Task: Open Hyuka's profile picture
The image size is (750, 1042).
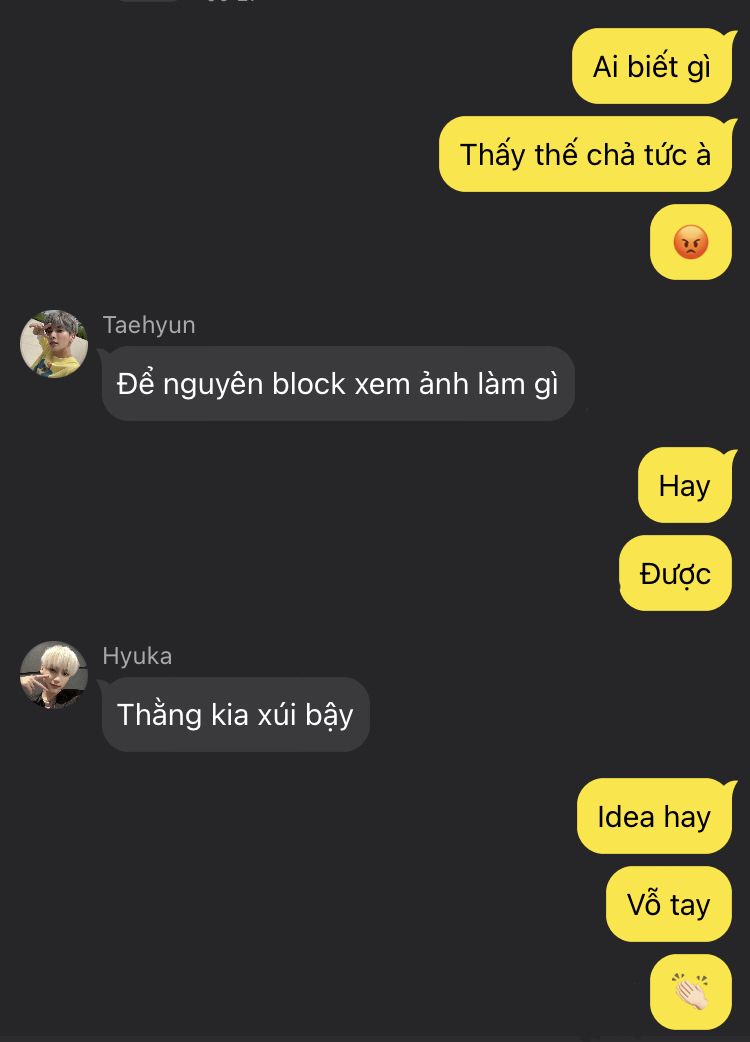Action: (54, 675)
